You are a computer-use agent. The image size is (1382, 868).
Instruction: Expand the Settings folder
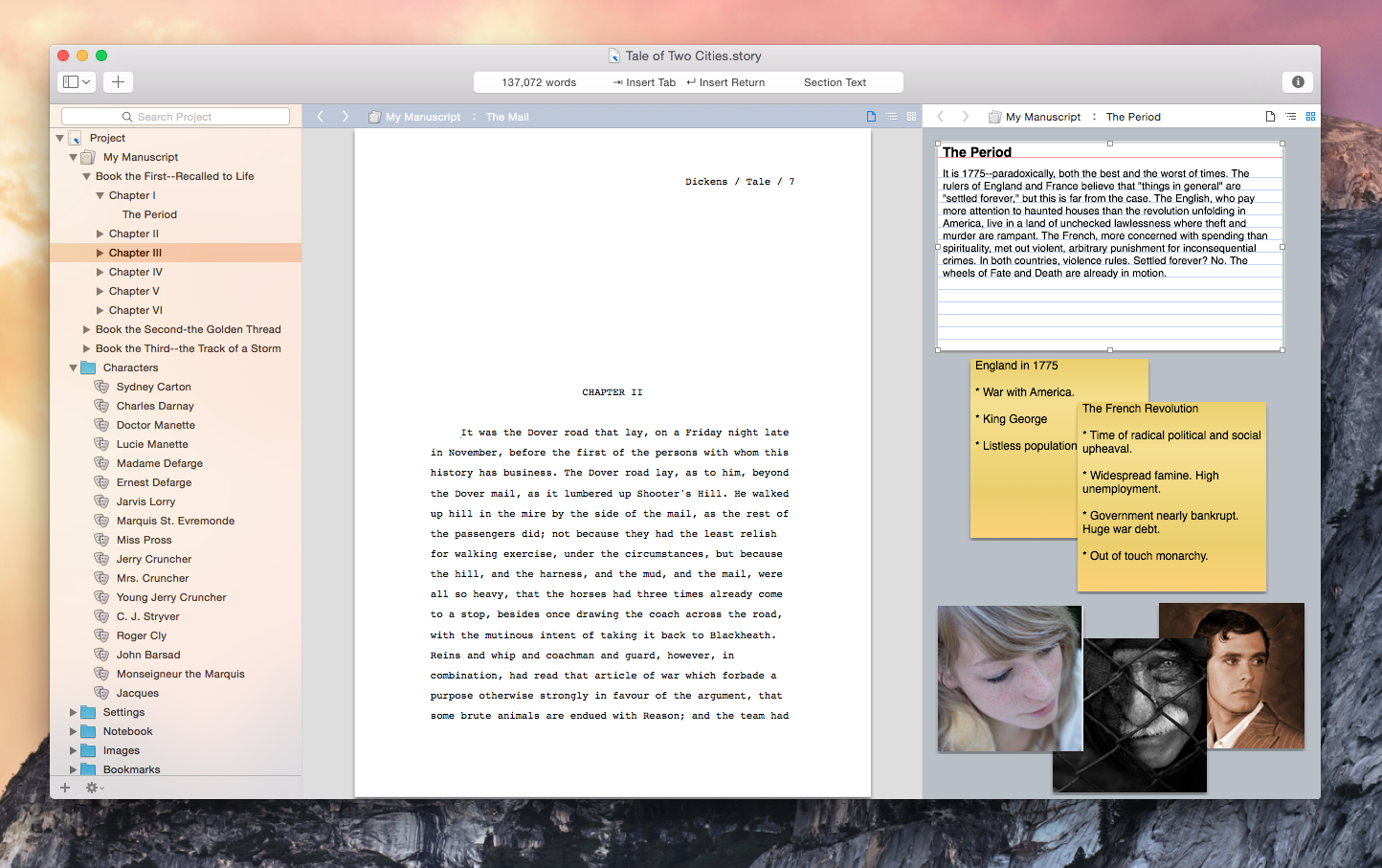[x=74, y=712]
